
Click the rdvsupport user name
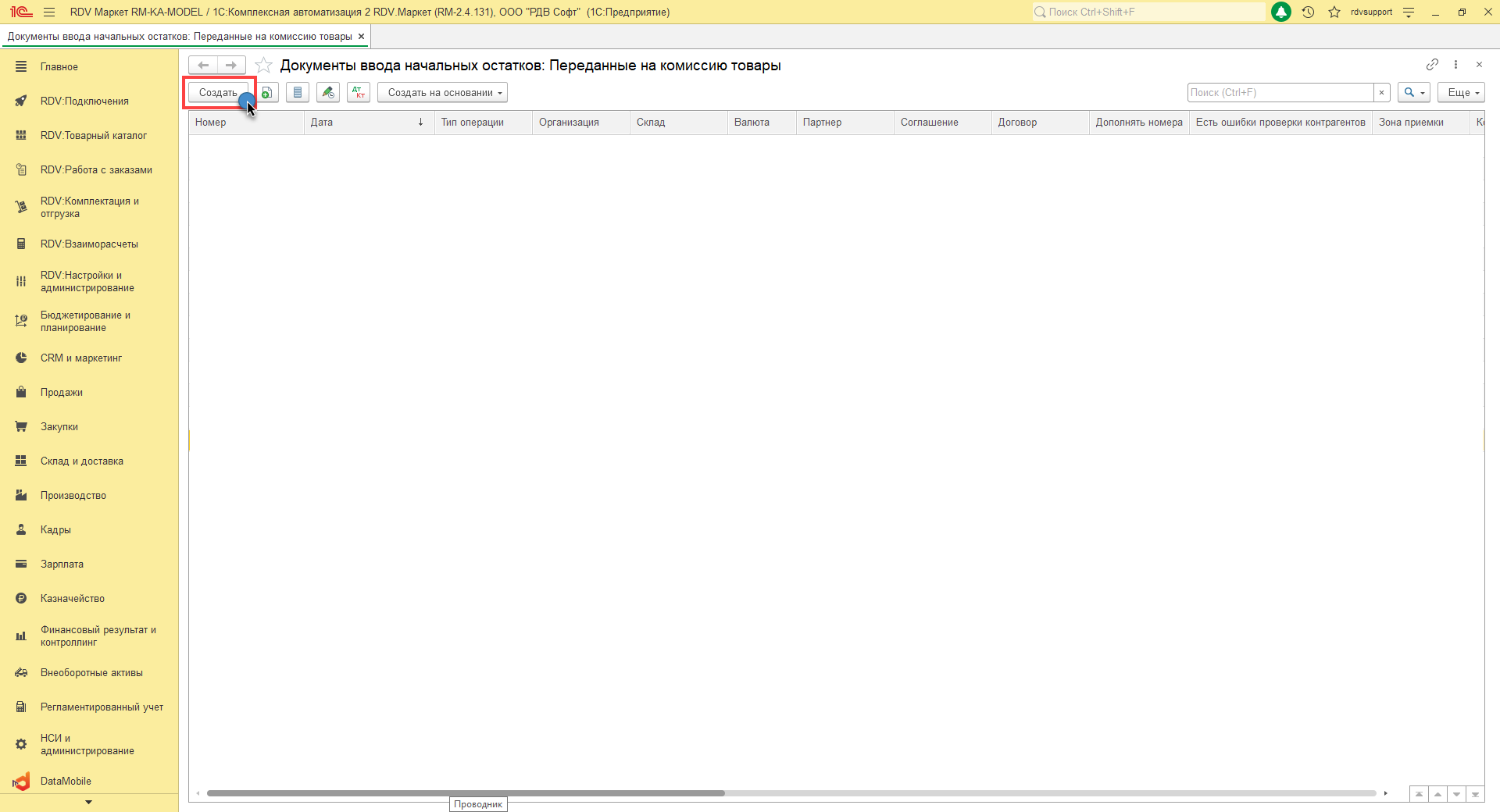[x=1372, y=12]
